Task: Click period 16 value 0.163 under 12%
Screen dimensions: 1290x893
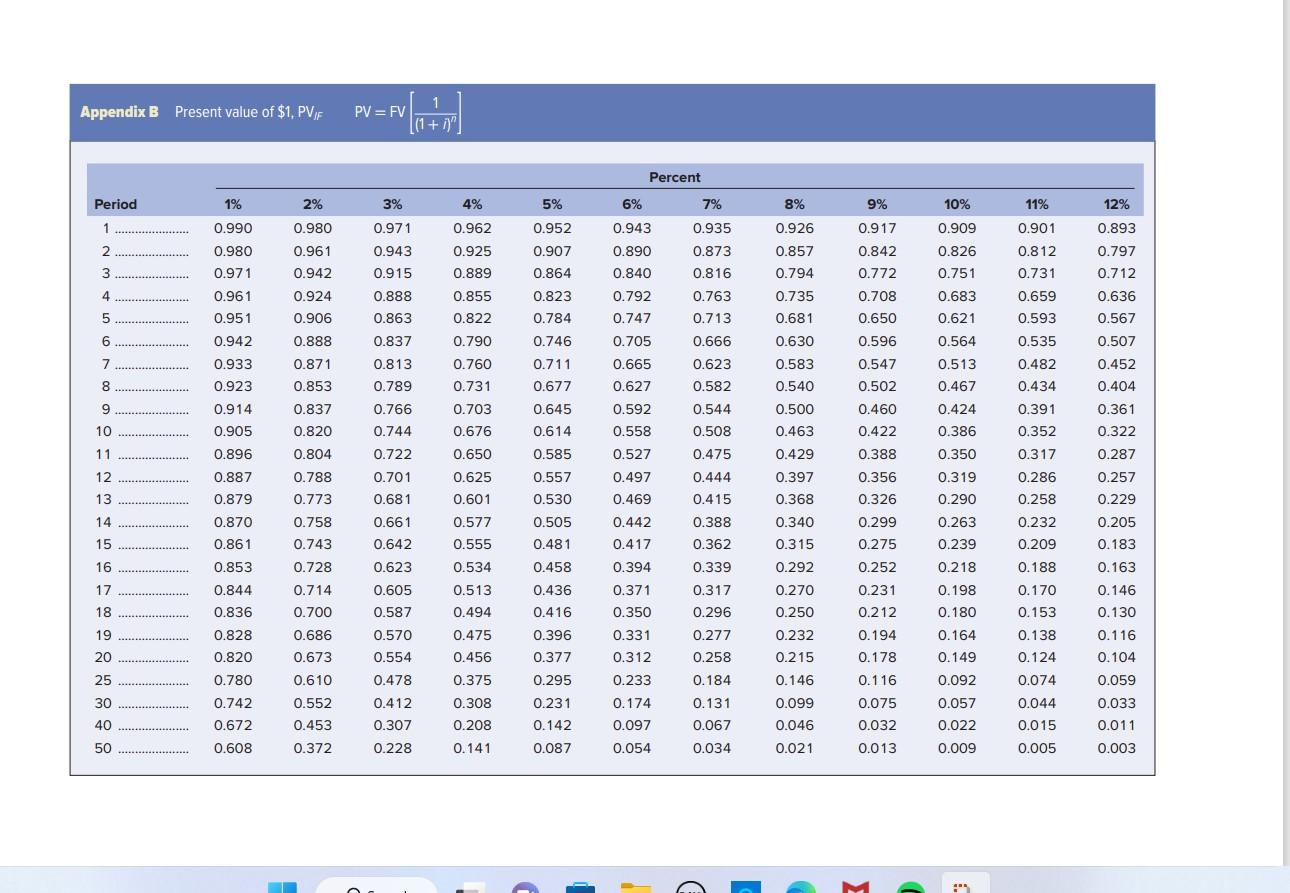Action: point(1116,567)
